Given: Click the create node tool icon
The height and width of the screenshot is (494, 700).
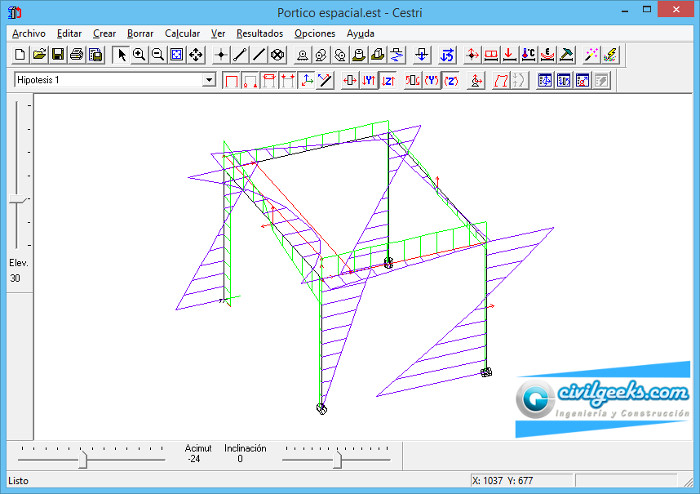Looking at the screenshot, I should click(x=221, y=54).
